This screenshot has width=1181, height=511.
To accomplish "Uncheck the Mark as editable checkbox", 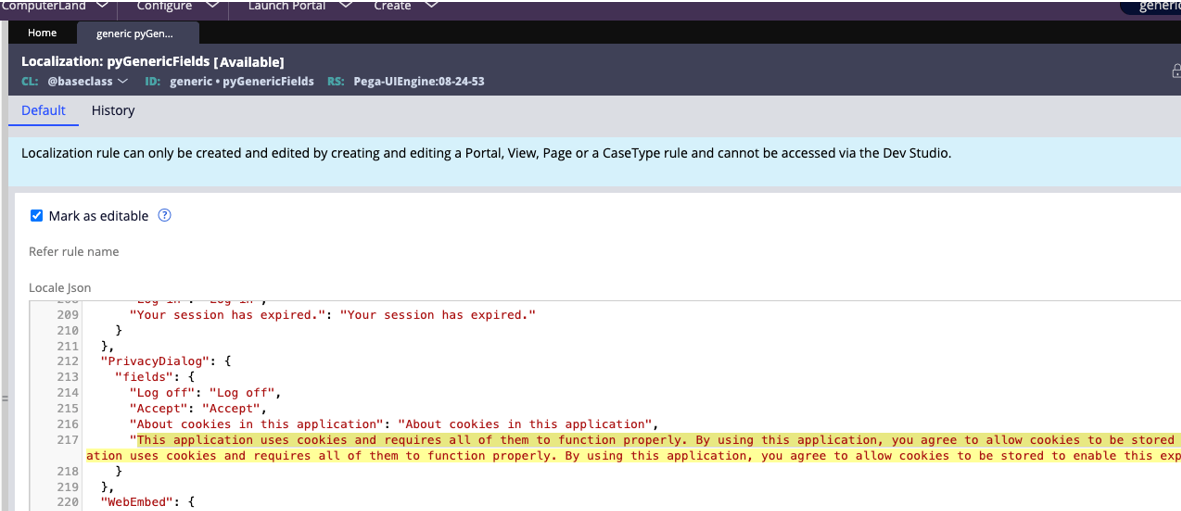I will [37, 216].
